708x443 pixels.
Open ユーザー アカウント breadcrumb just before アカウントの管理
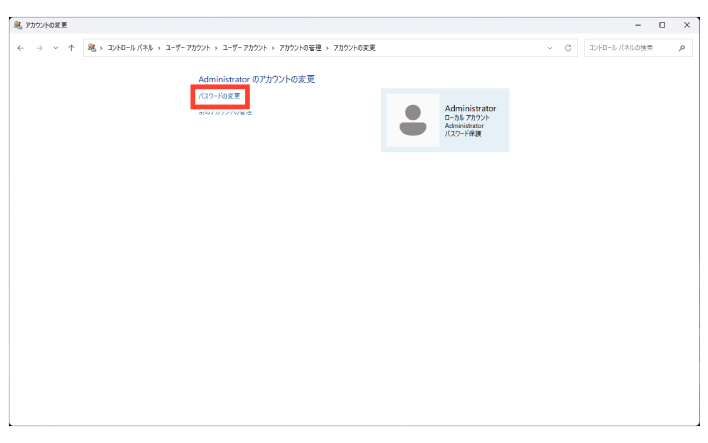coord(245,48)
